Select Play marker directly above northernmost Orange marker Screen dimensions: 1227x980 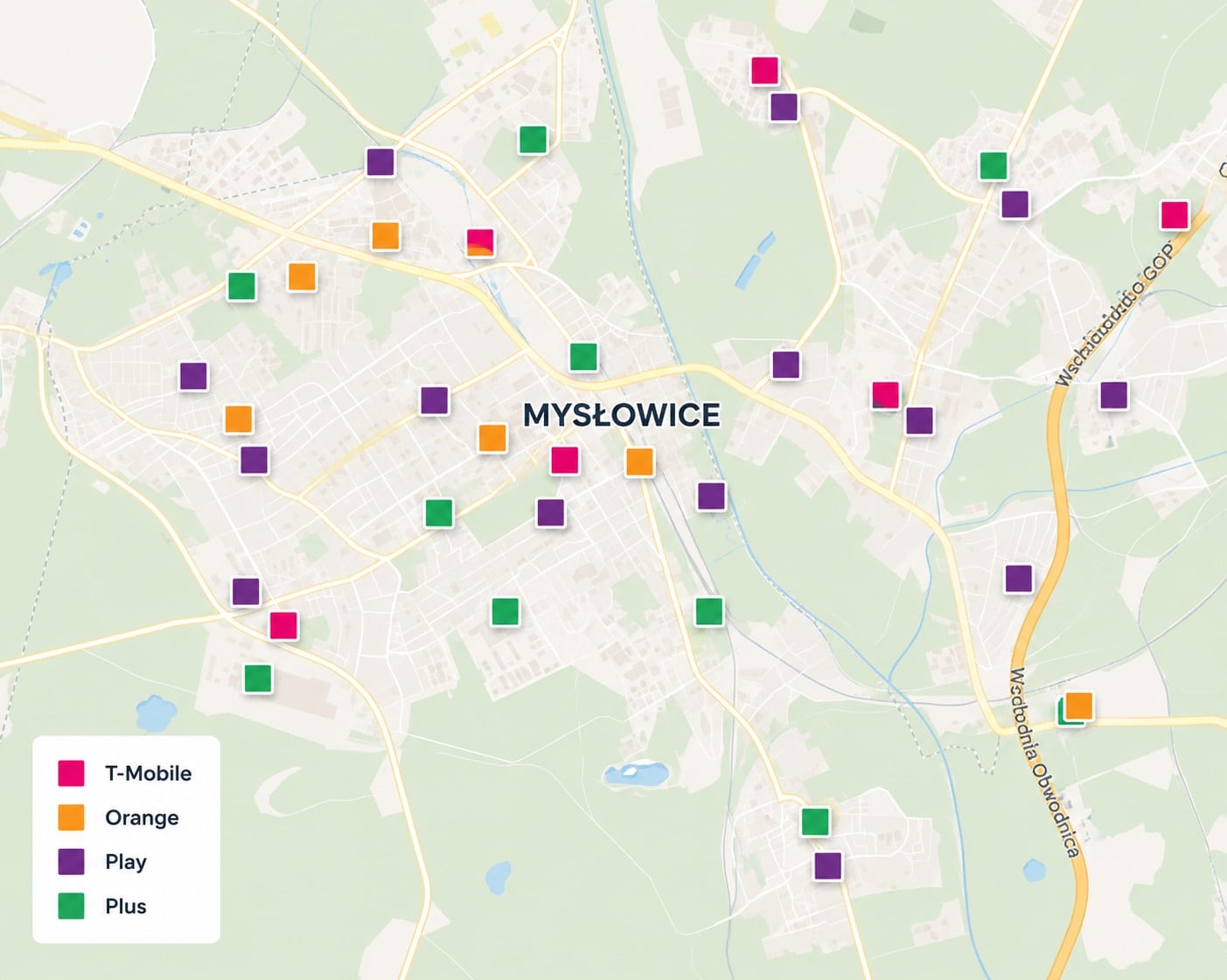click(x=380, y=162)
